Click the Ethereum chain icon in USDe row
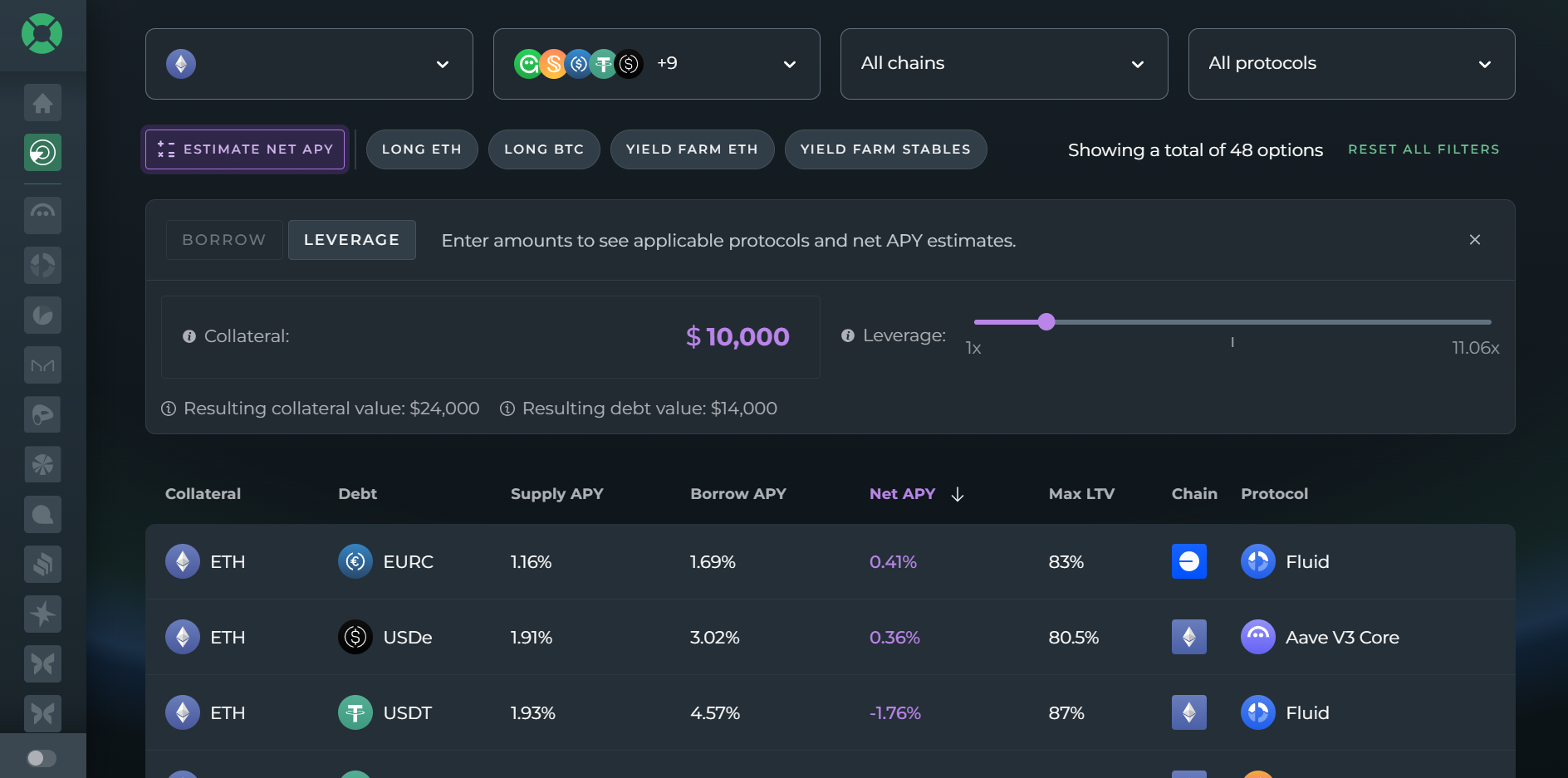 [x=1189, y=637]
